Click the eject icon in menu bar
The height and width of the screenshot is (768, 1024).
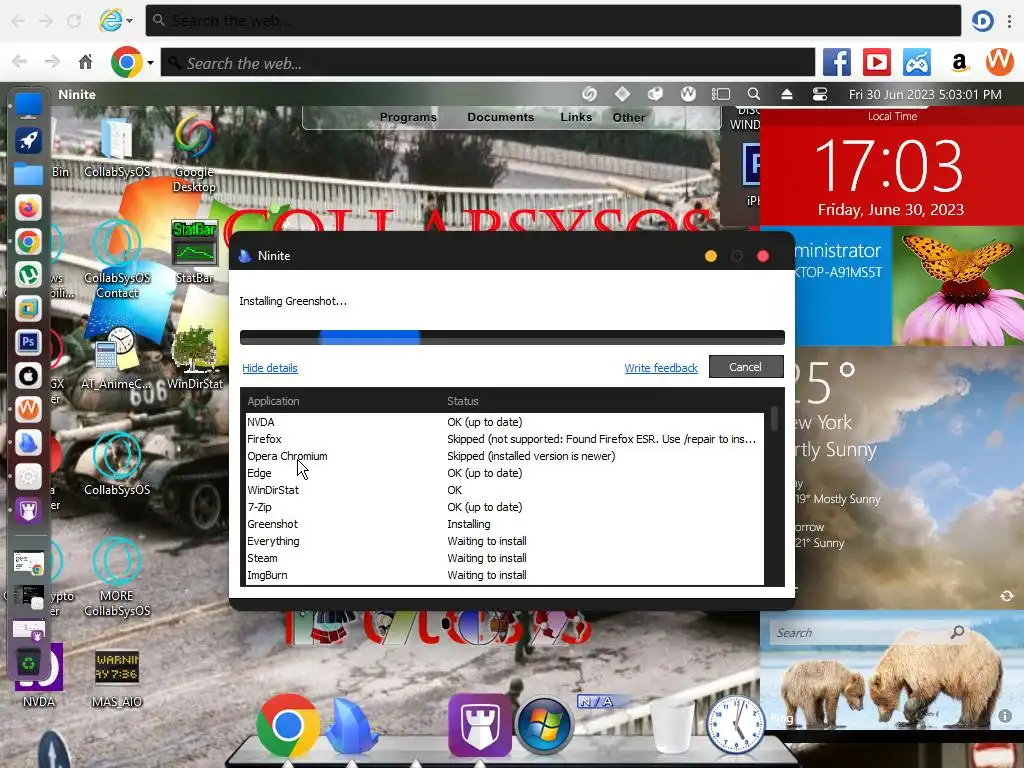point(787,94)
